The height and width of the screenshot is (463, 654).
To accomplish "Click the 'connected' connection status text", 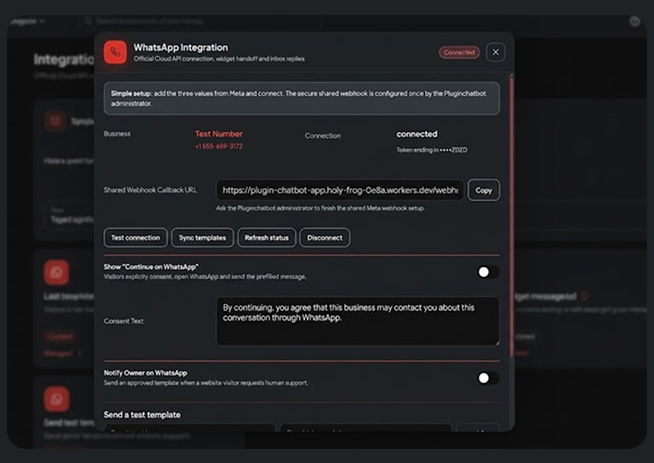I will [417, 134].
